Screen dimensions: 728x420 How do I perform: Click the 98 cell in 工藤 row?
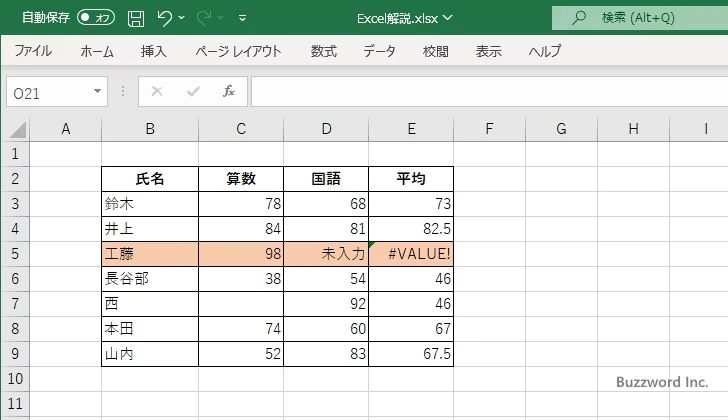[x=241, y=254]
